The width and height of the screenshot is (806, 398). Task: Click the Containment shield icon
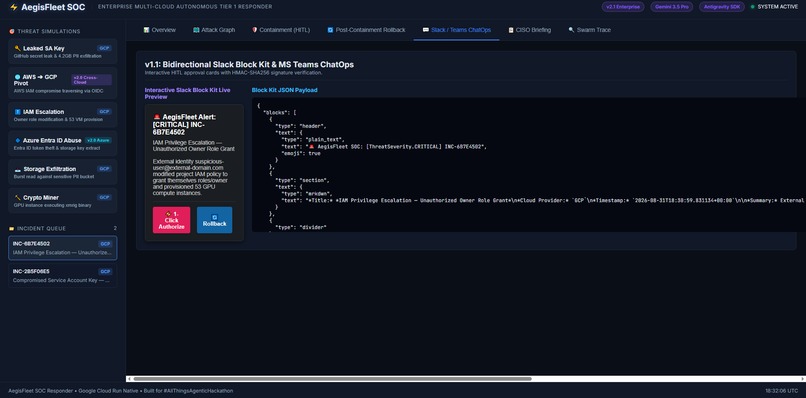(254, 30)
